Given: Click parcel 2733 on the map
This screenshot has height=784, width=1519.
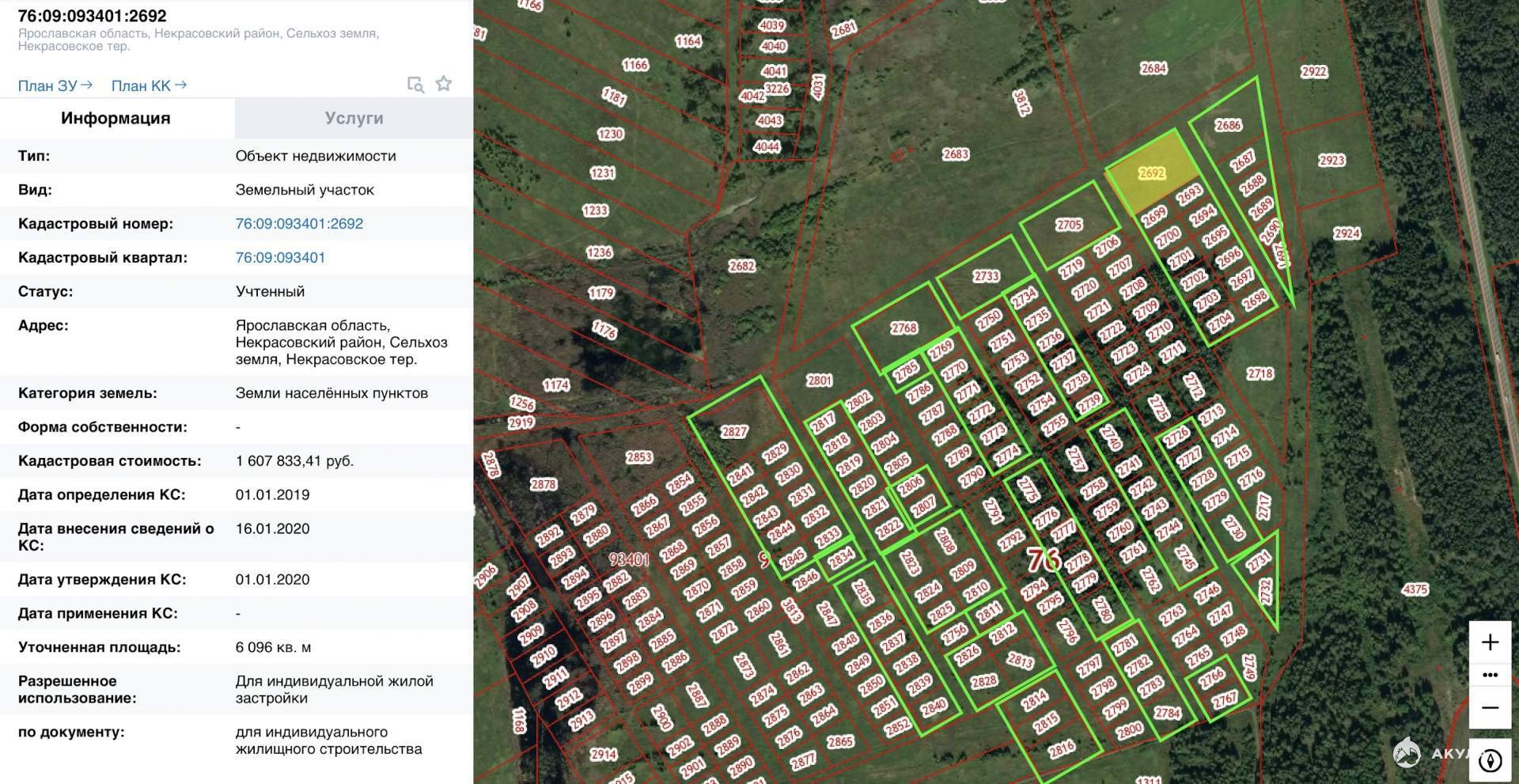Looking at the screenshot, I should point(986,276).
